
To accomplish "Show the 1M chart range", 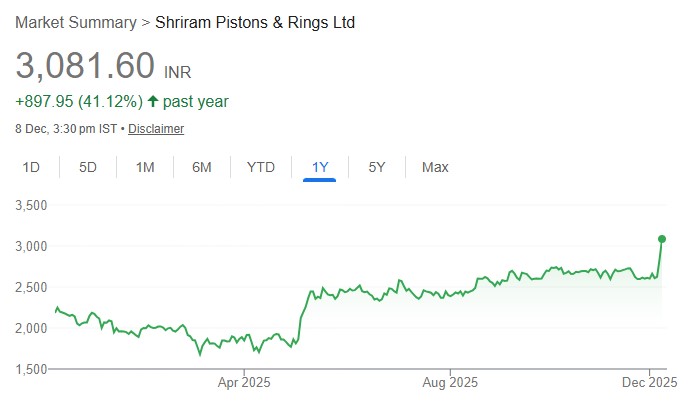I will point(145,167).
